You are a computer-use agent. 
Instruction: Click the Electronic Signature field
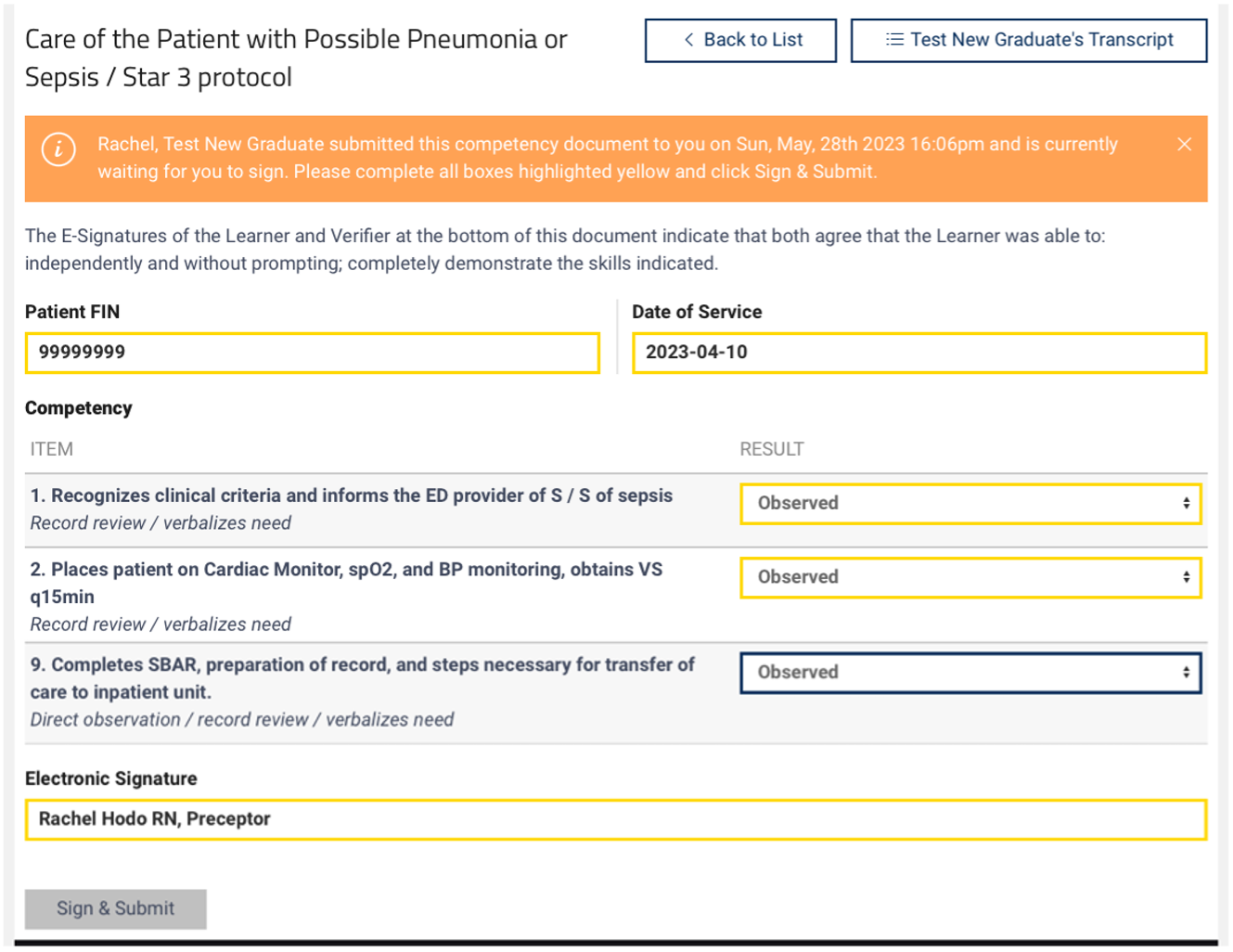click(616, 819)
